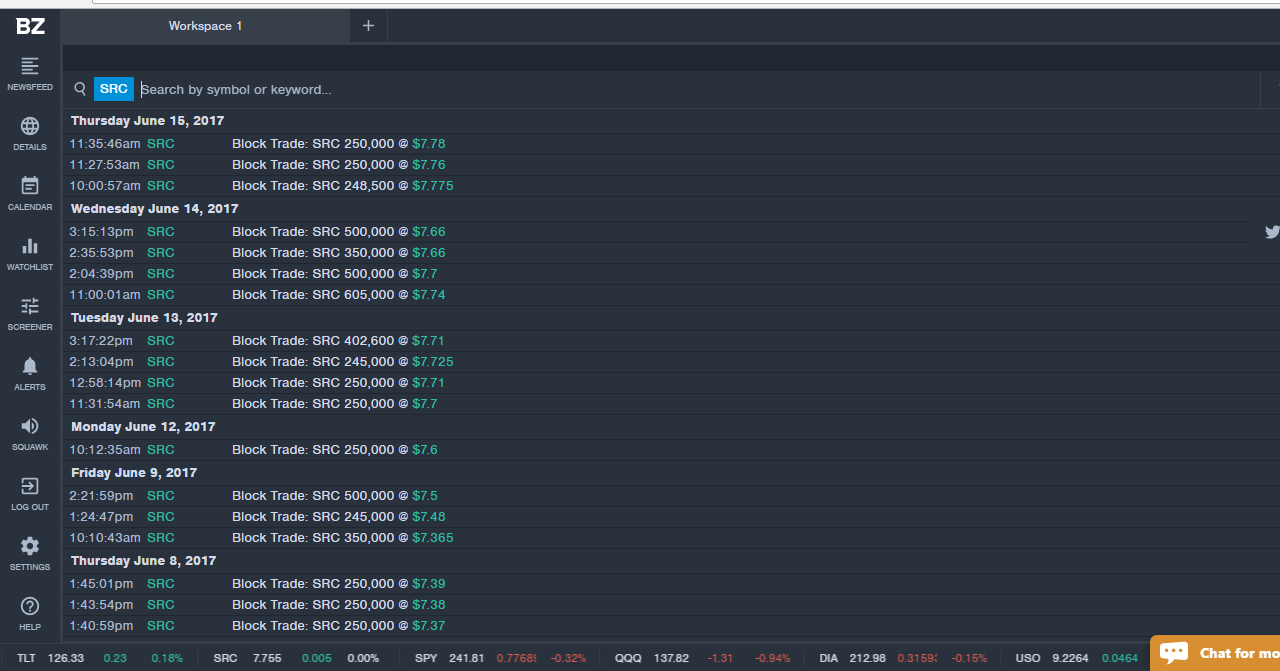The image size is (1280, 671).
Task: Click the QQQ ticker in bottom bar
Action: tap(628, 658)
